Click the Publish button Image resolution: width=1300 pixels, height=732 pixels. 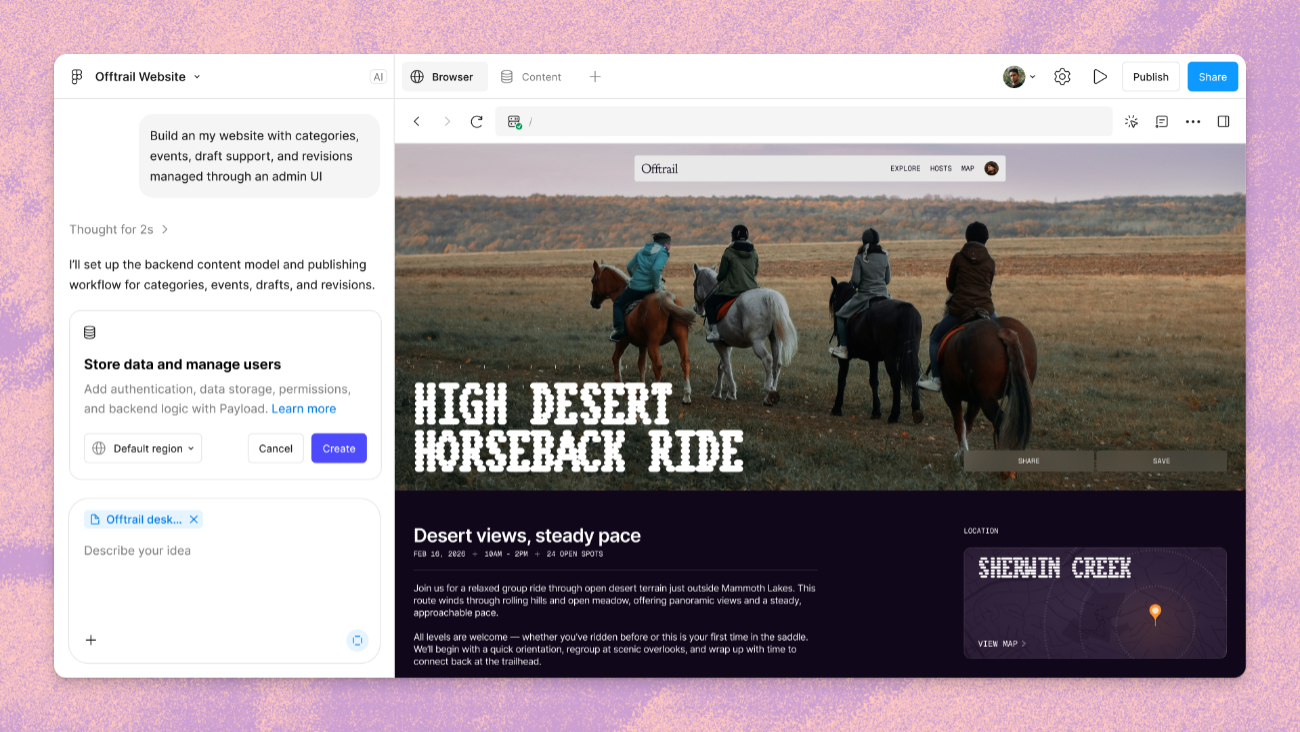pyautogui.click(x=1151, y=77)
